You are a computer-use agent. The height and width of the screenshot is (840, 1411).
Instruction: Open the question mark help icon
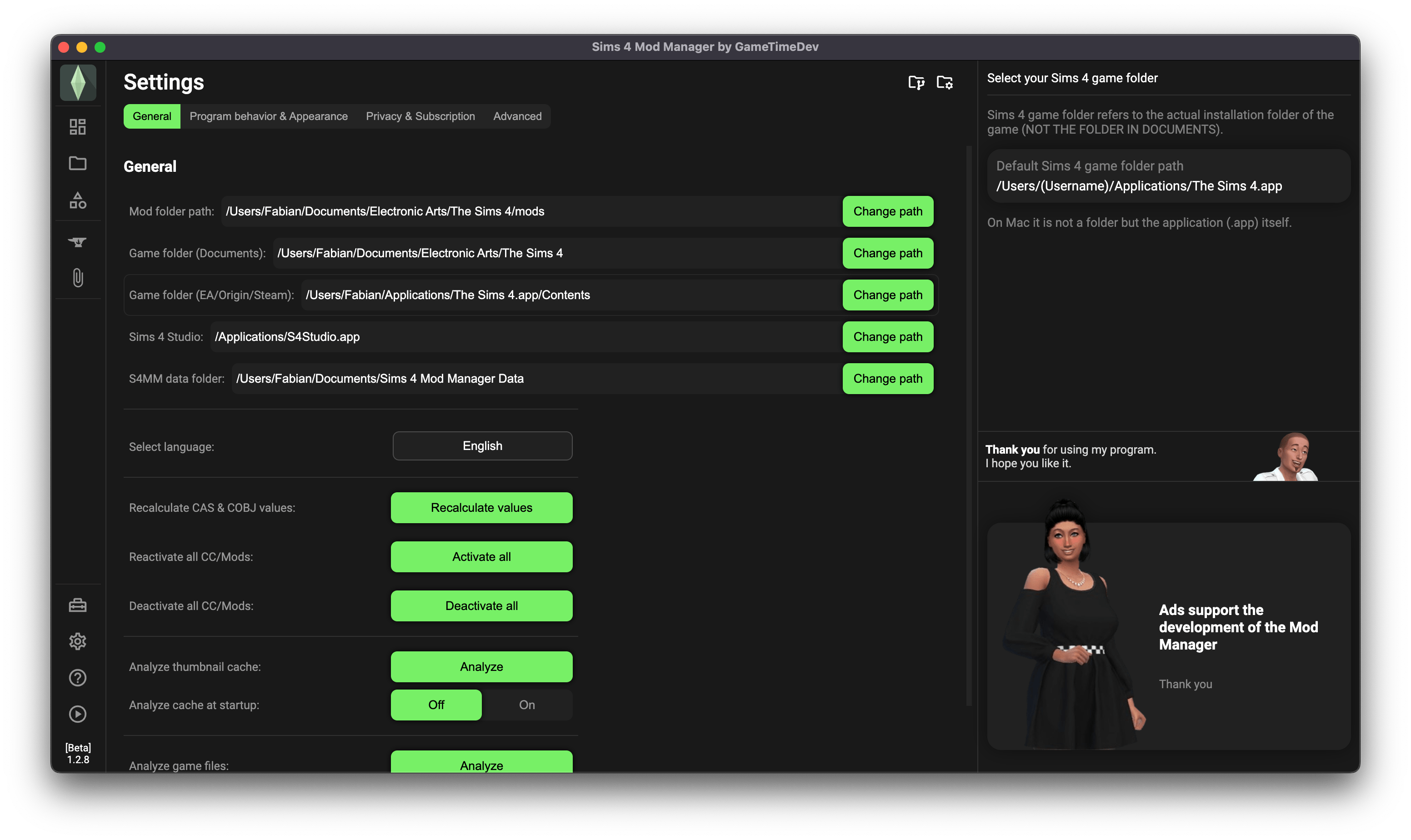click(x=78, y=678)
